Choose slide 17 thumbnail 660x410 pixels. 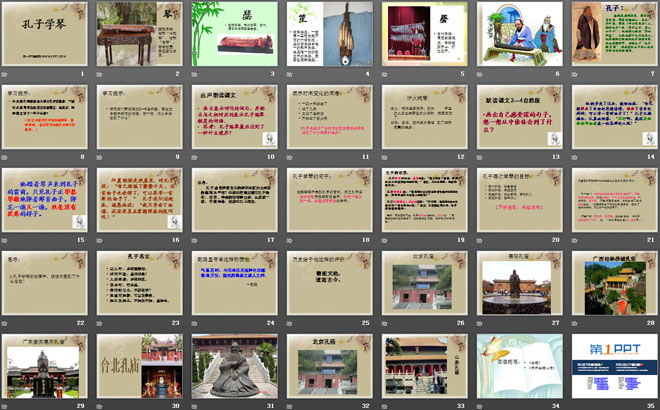(x=235, y=200)
